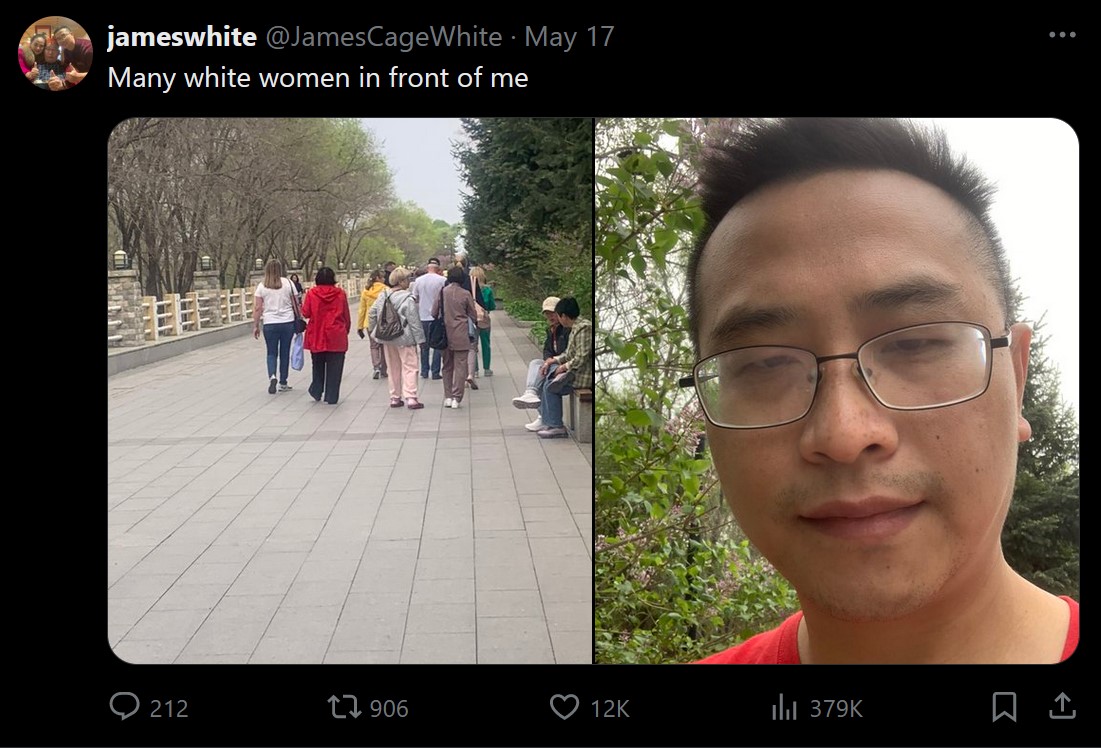Open the three-dot more options menu
This screenshot has height=748, width=1101.
tap(1062, 35)
